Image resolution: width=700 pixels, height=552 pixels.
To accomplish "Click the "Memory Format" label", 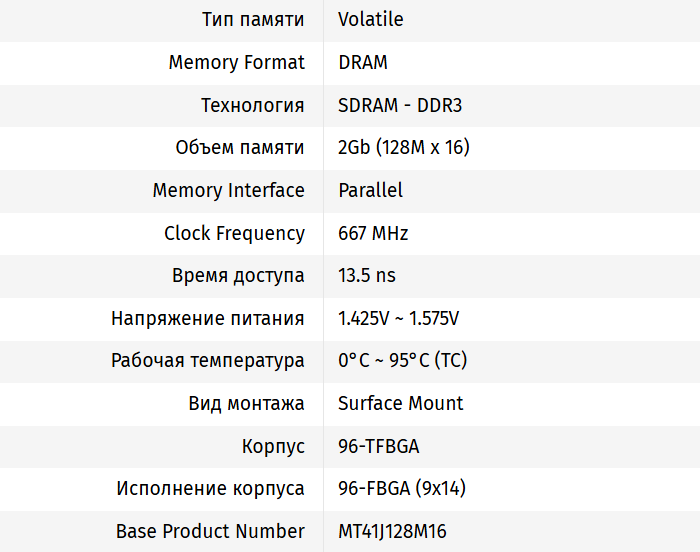I will (x=236, y=62).
